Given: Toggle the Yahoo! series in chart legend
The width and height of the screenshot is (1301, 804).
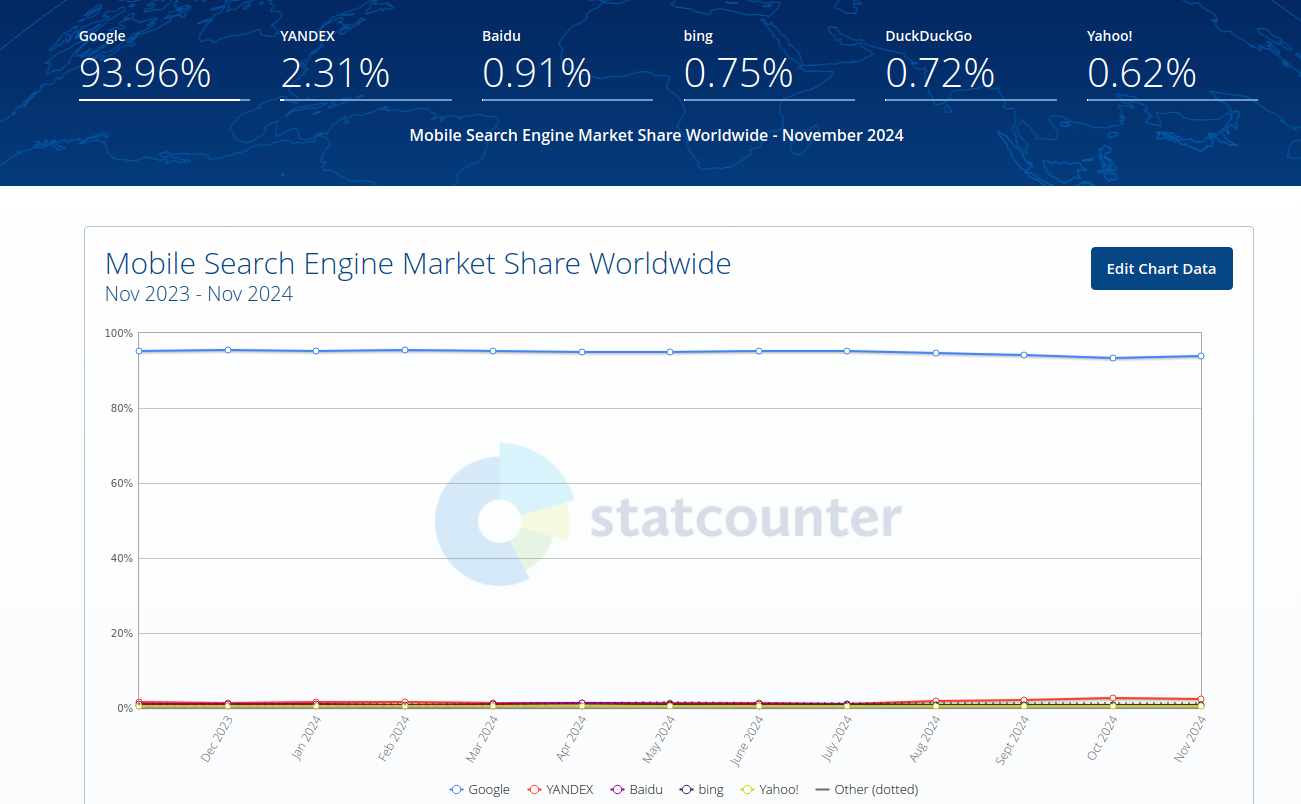Looking at the screenshot, I should 769,790.
